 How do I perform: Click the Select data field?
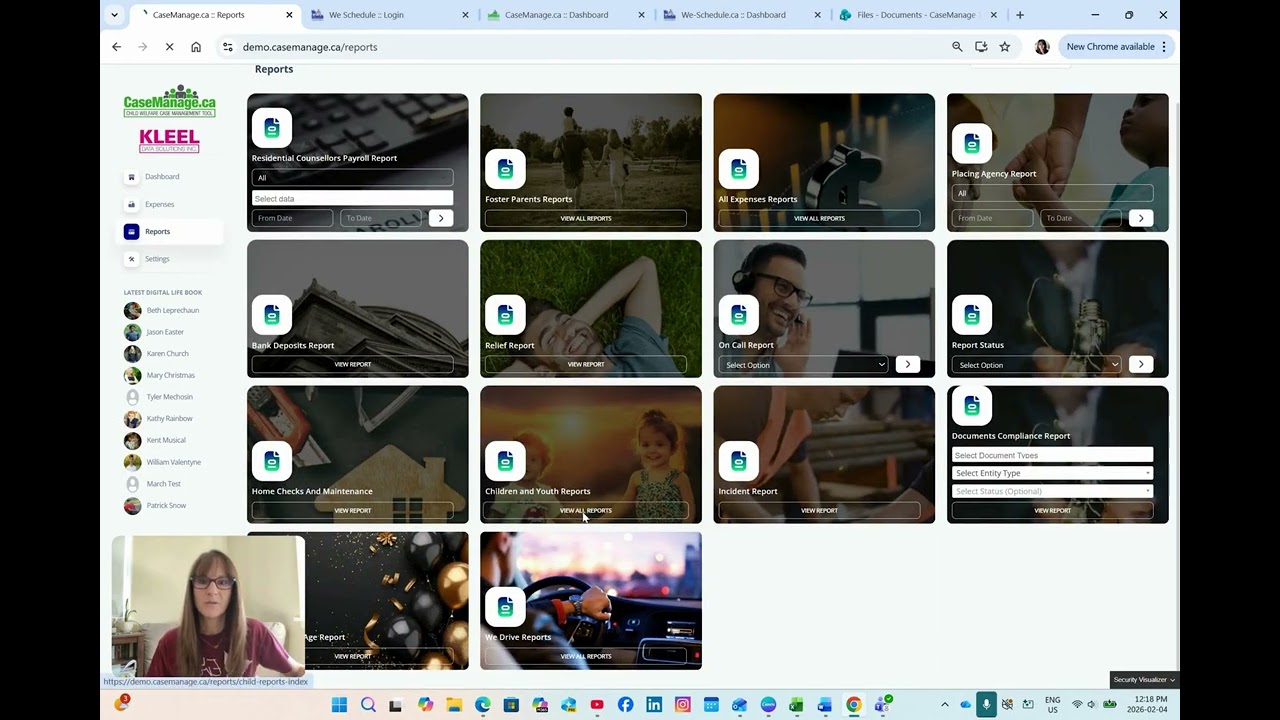[352, 198]
